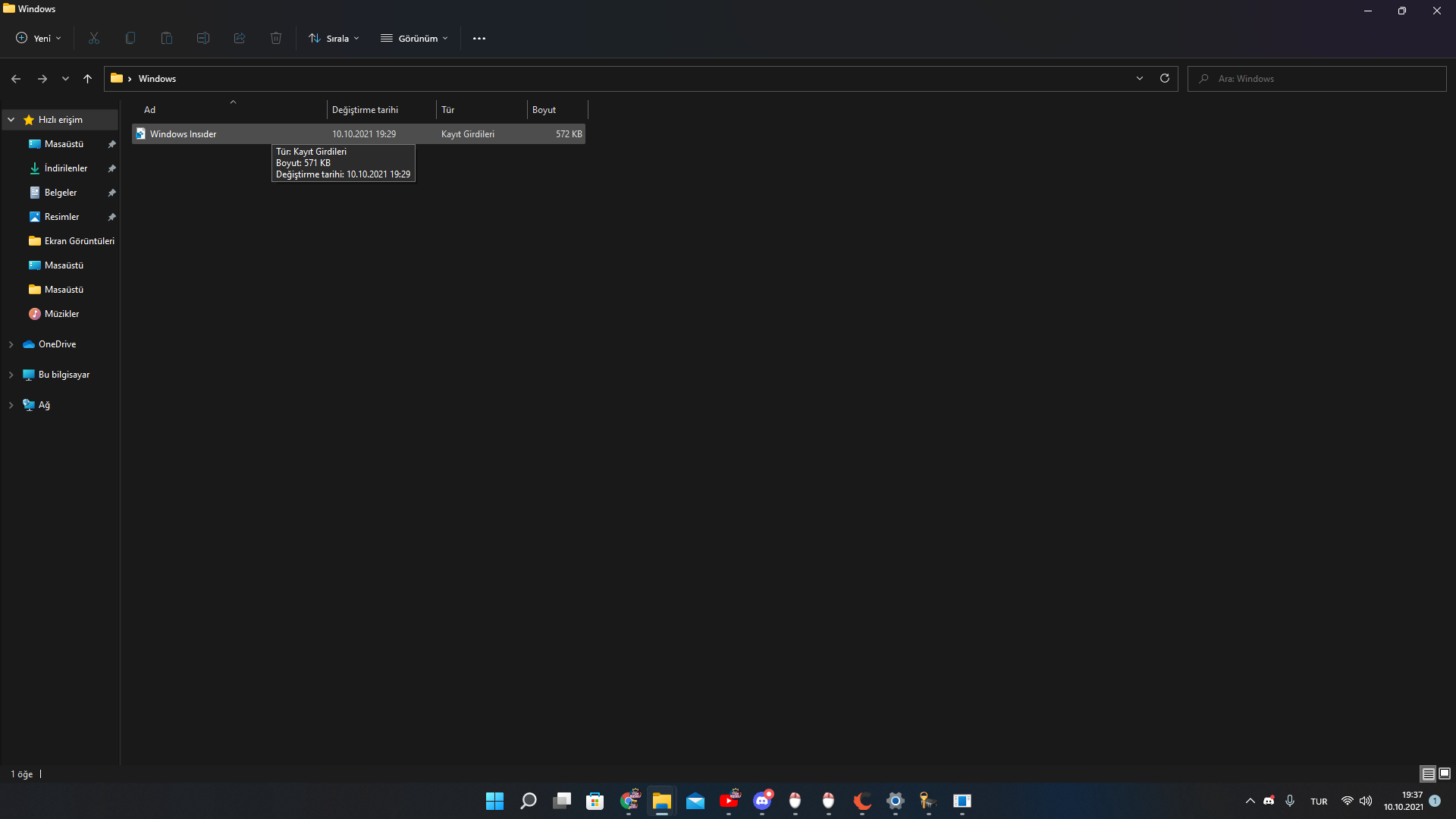Click the Share icon in toolbar
The width and height of the screenshot is (1456, 819).
(240, 38)
